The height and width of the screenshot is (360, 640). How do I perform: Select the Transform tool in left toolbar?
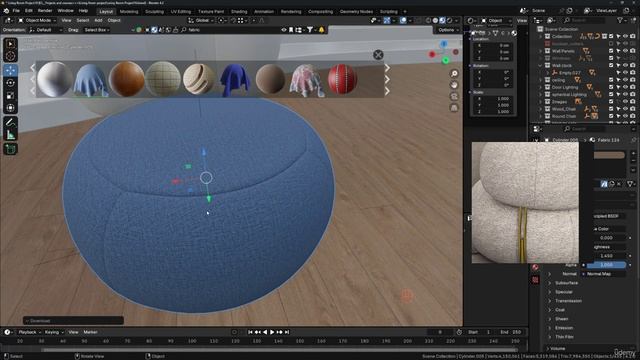click(10, 108)
